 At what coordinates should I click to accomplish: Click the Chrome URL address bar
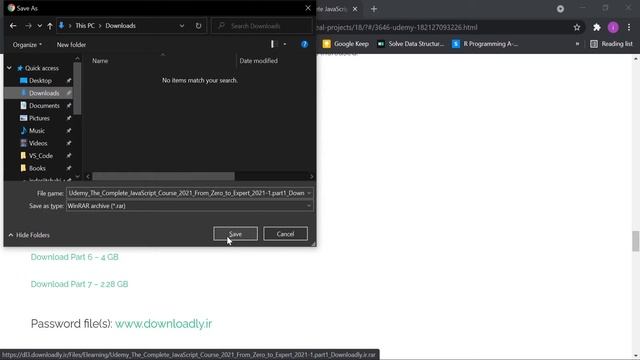pos(441,27)
